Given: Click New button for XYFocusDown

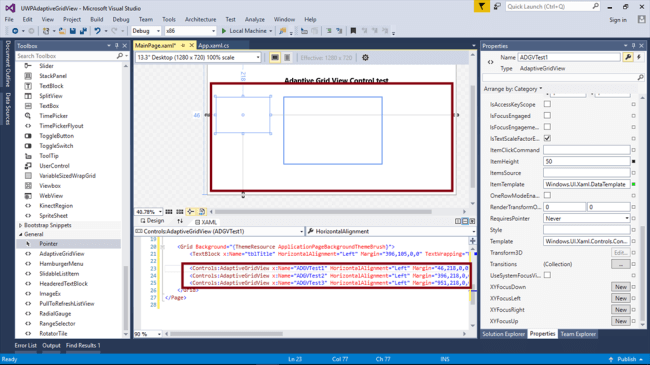Looking at the screenshot, I should click(x=621, y=287).
